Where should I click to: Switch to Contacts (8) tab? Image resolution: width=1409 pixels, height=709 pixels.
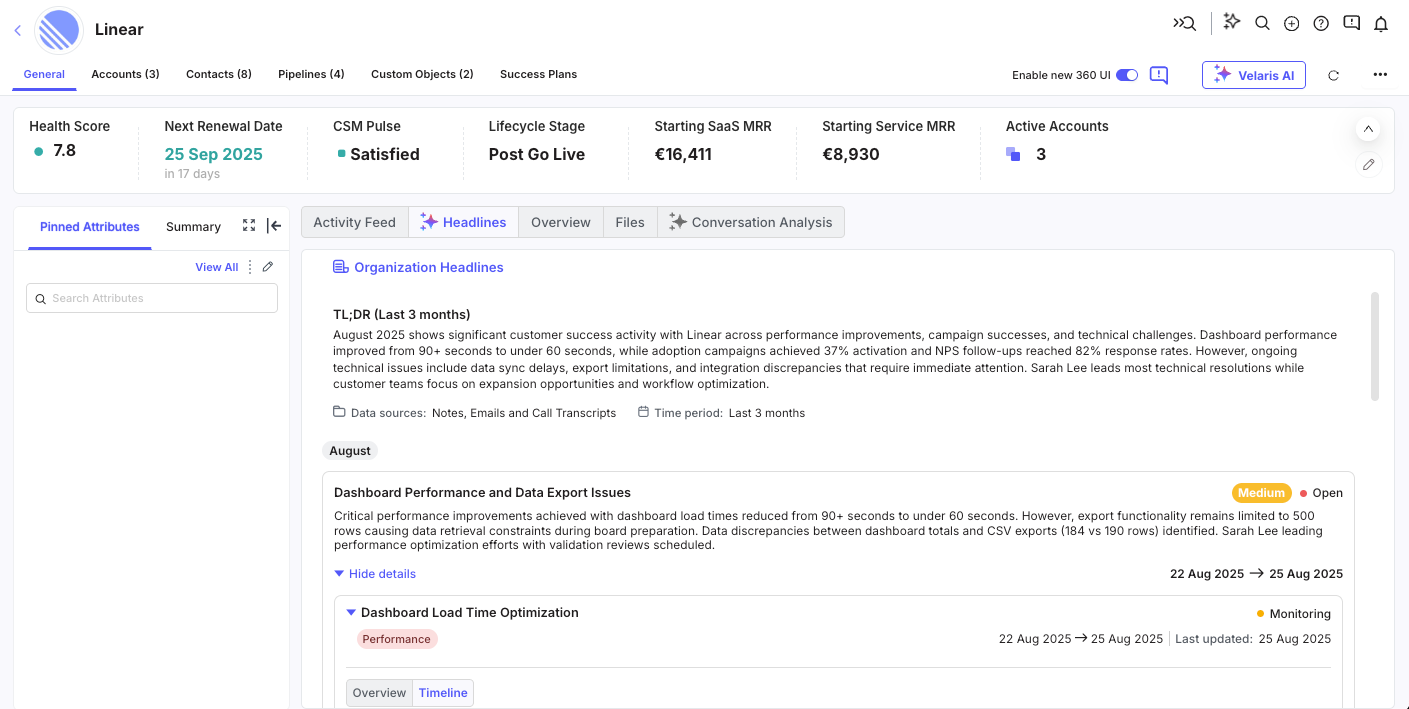(219, 74)
